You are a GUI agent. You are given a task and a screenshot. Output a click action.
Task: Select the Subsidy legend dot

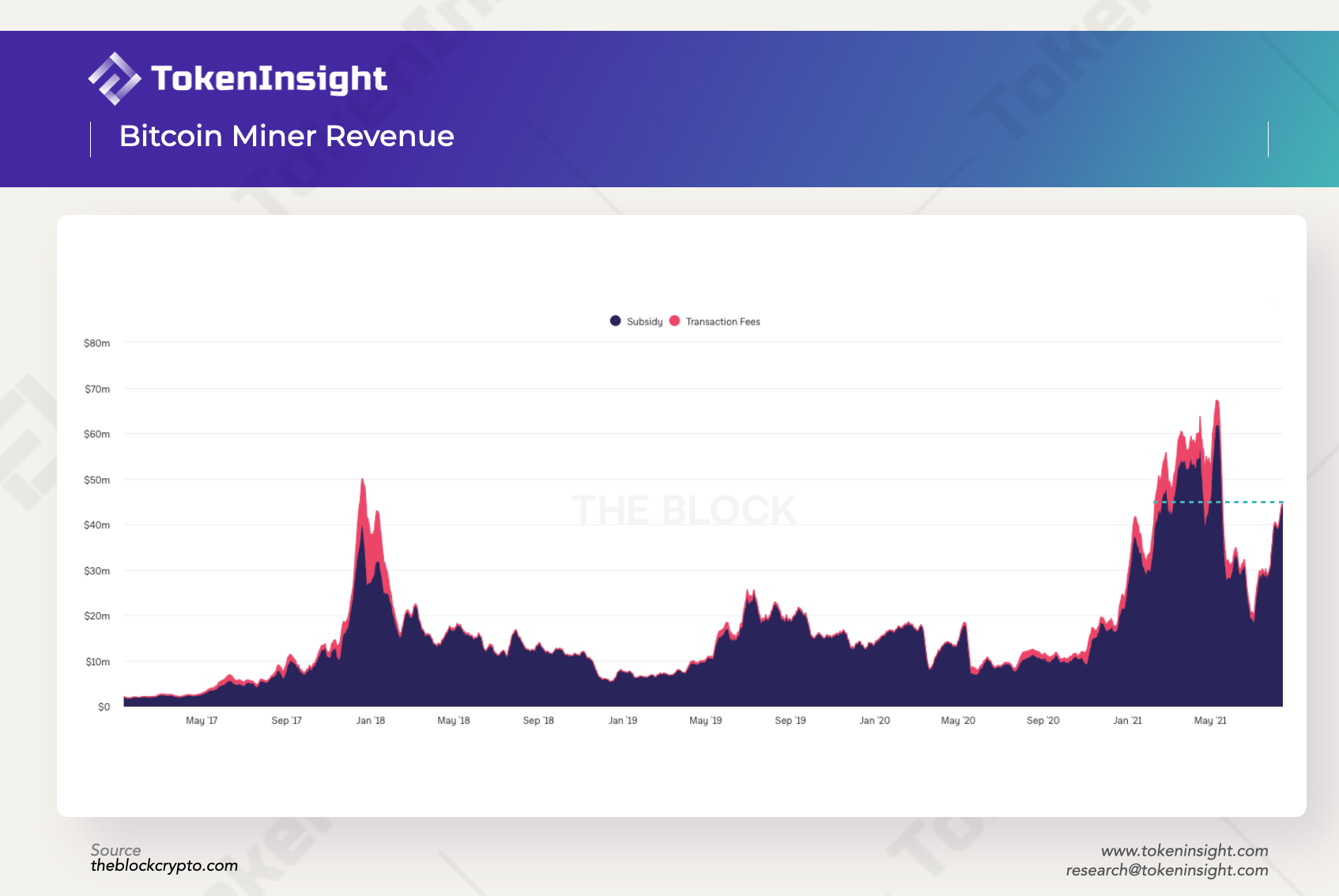pos(614,322)
